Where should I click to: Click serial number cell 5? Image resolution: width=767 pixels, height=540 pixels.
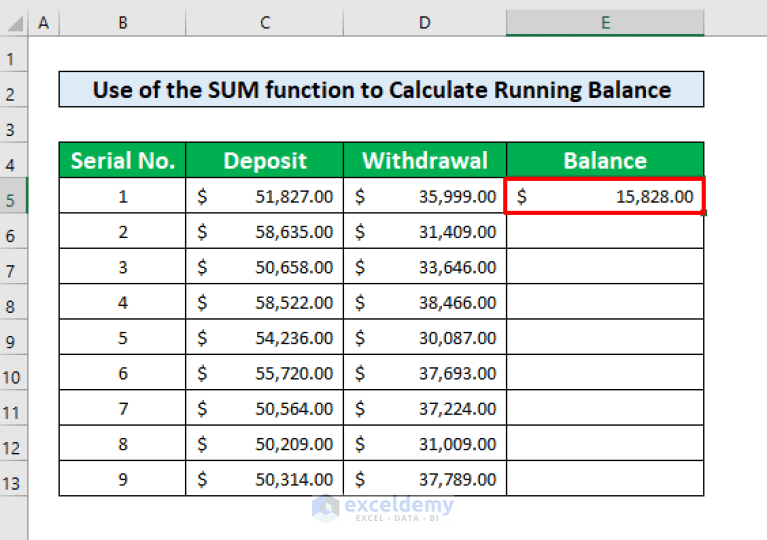click(122, 337)
